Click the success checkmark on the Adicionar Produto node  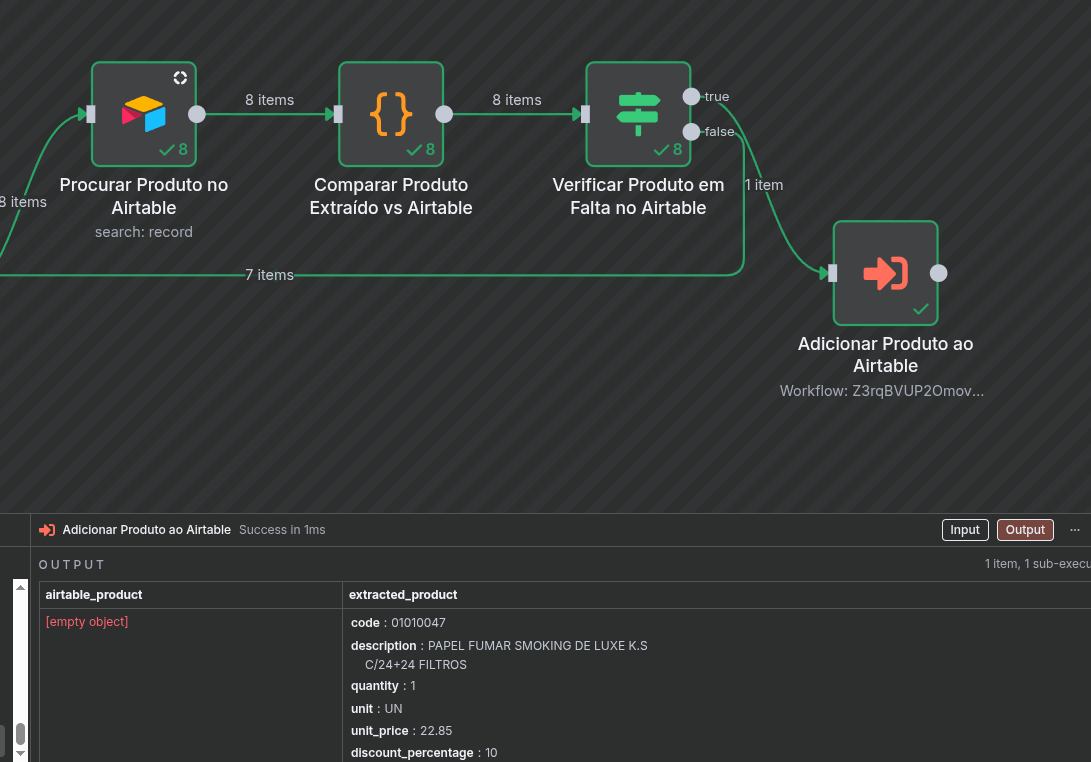click(x=918, y=310)
